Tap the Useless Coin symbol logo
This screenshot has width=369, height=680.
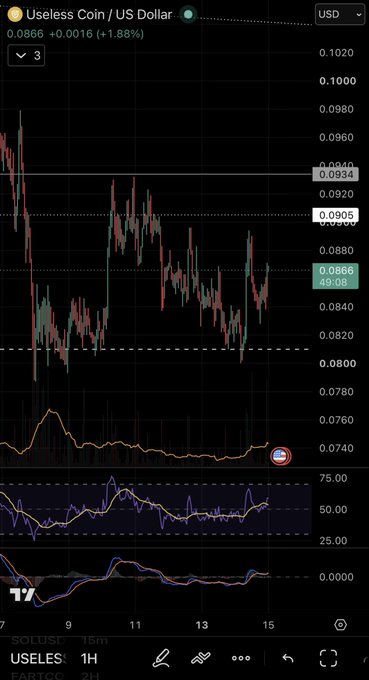[16, 14]
